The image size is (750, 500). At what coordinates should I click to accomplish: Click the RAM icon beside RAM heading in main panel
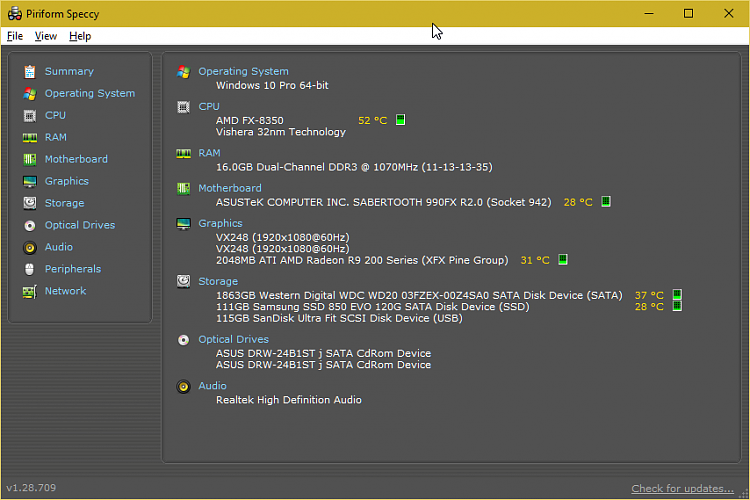pyautogui.click(x=183, y=153)
